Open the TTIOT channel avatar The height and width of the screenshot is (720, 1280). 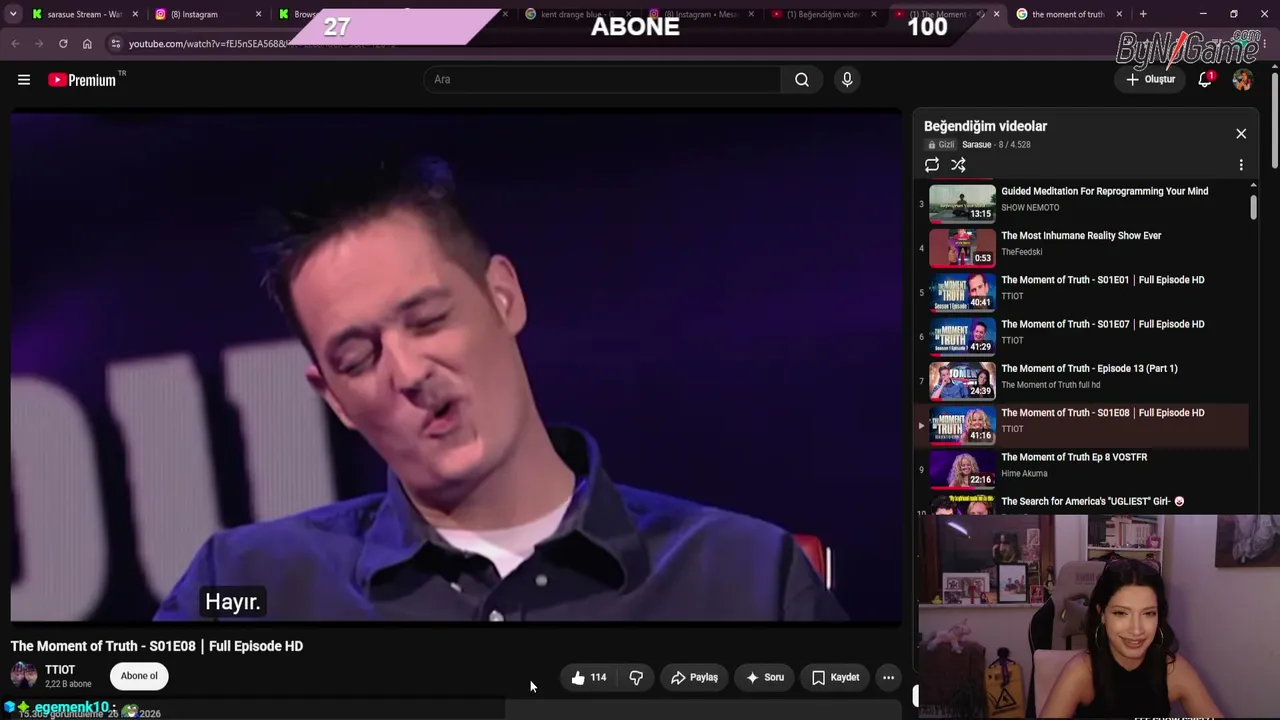coord(24,676)
